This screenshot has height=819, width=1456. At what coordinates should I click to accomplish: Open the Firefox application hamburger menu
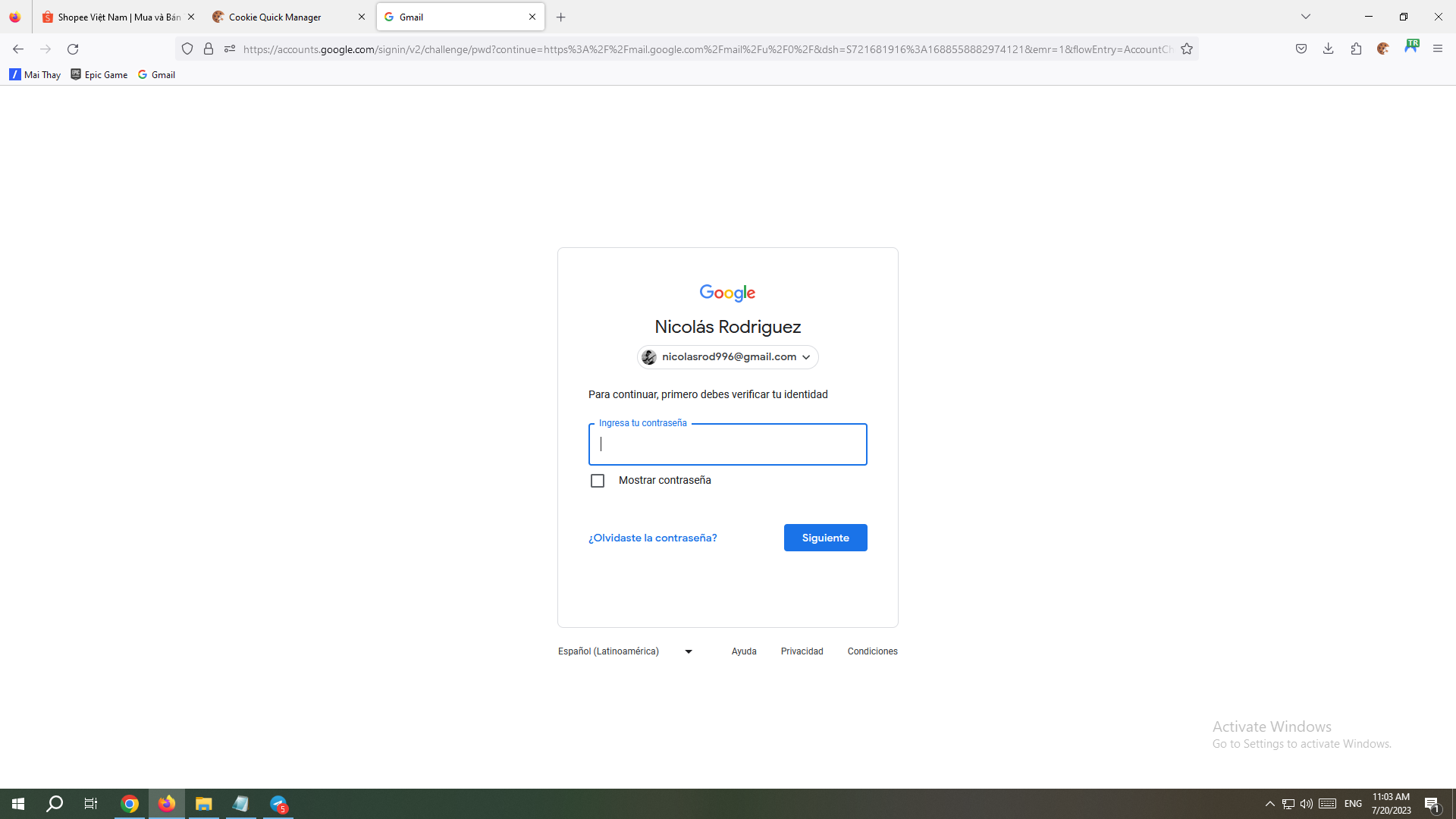tap(1438, 49)
